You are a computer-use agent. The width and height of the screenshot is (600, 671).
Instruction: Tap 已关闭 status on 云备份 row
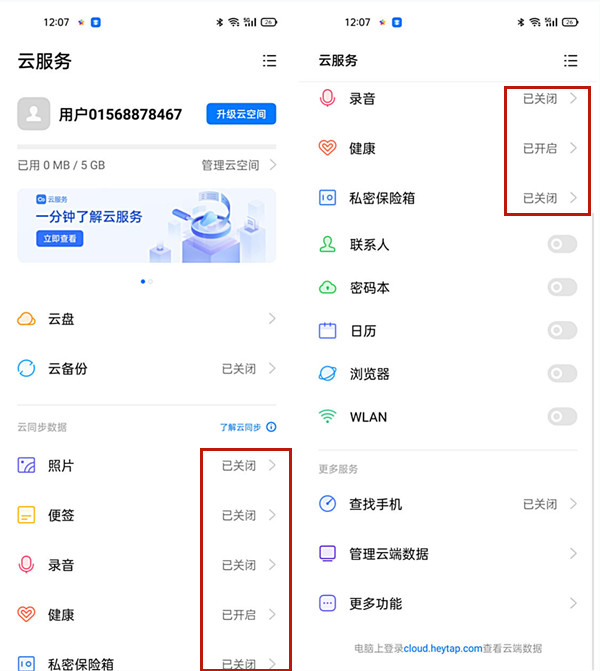(x=238, y=368)
